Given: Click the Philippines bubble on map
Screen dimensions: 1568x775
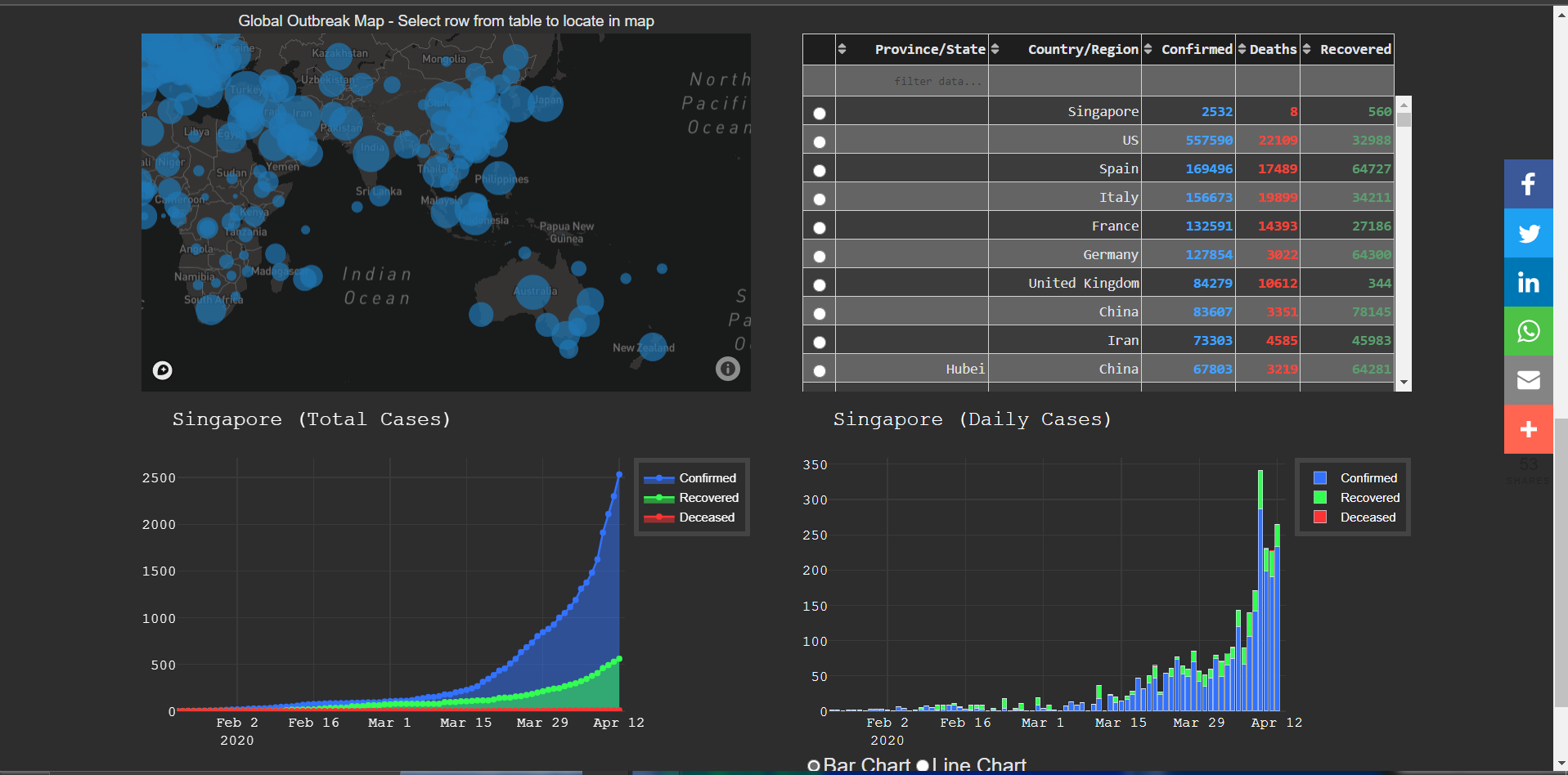Looking at the screenshot, I should pos(499,177).
